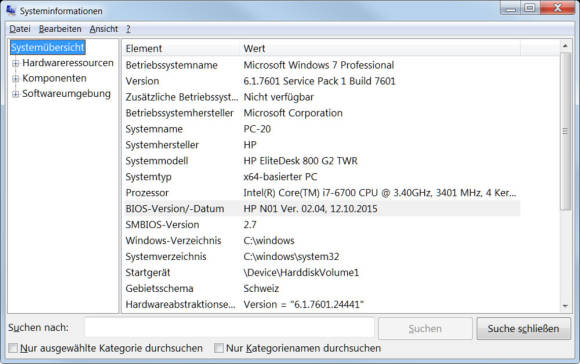
Task: Click the Suchen button
Action: [425, 328]
